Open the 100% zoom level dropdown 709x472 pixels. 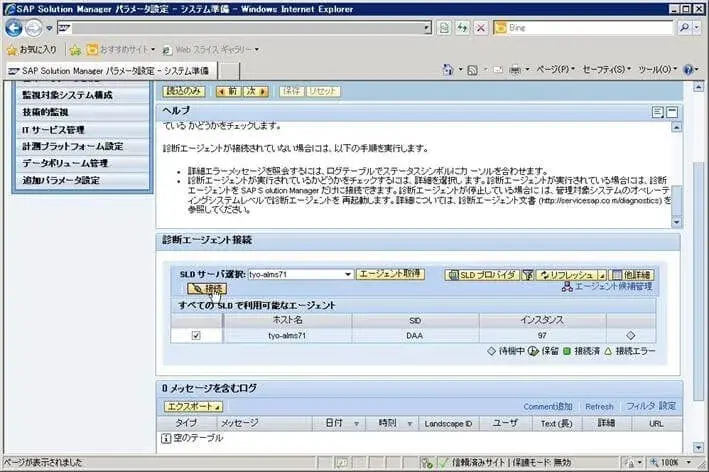pyautogui.click(x=689, y=463)
